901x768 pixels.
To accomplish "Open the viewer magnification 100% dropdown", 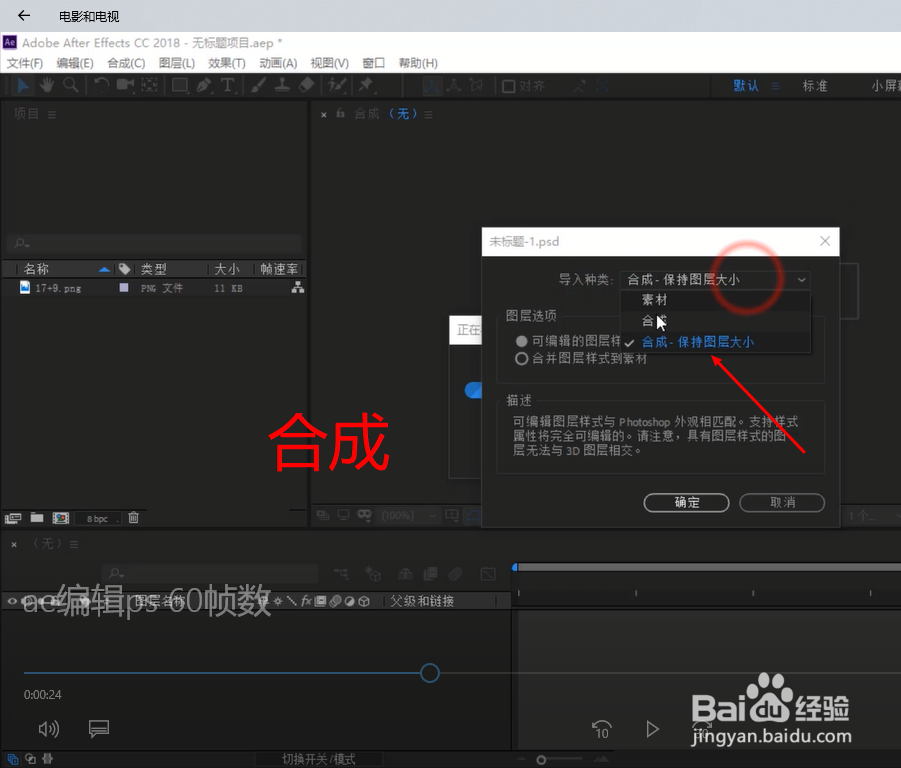I will (x=408, y=515).
